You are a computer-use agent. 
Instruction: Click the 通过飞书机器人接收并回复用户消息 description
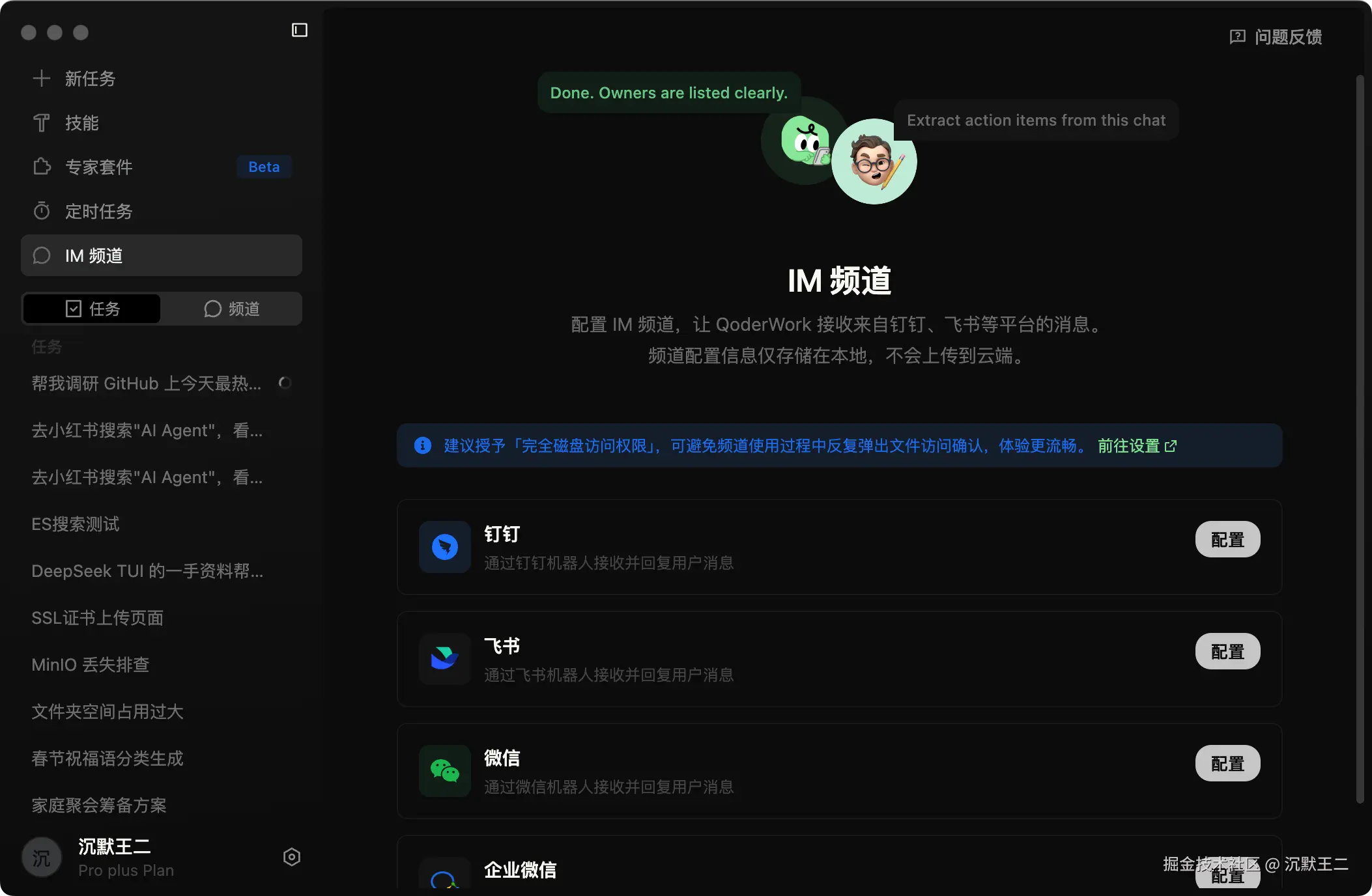click(x=608, y=675)
